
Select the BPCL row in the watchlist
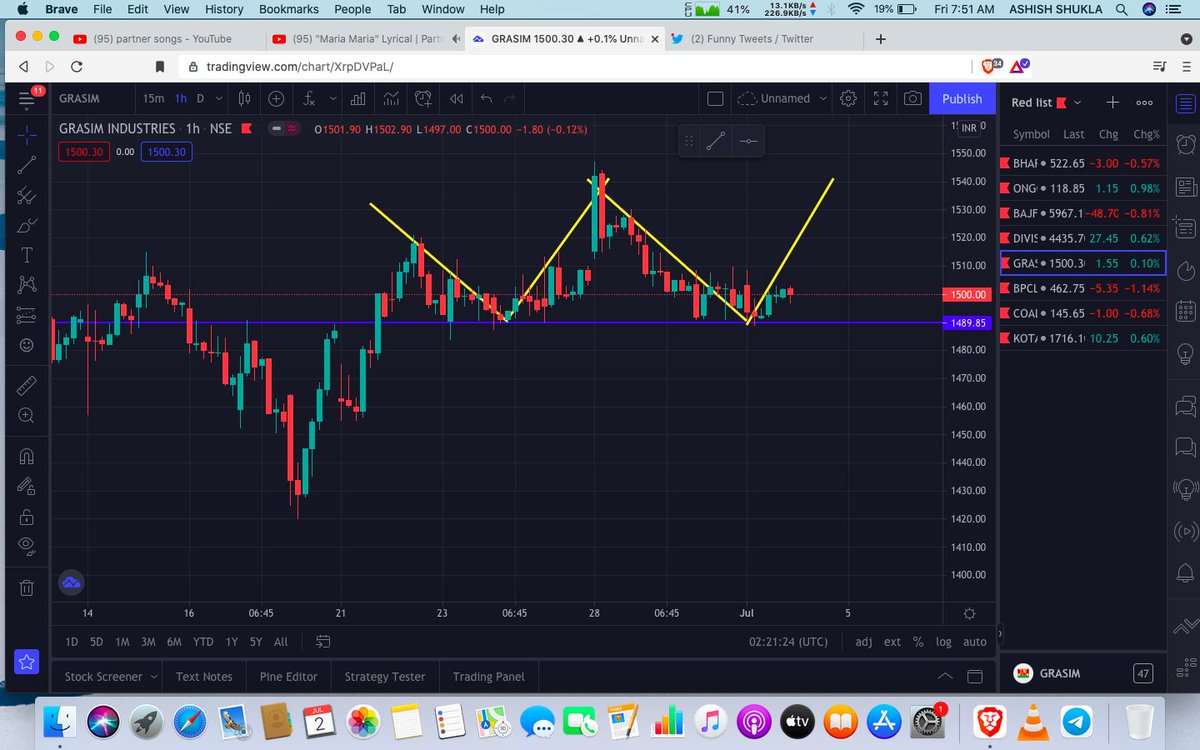click(1083, 288)
